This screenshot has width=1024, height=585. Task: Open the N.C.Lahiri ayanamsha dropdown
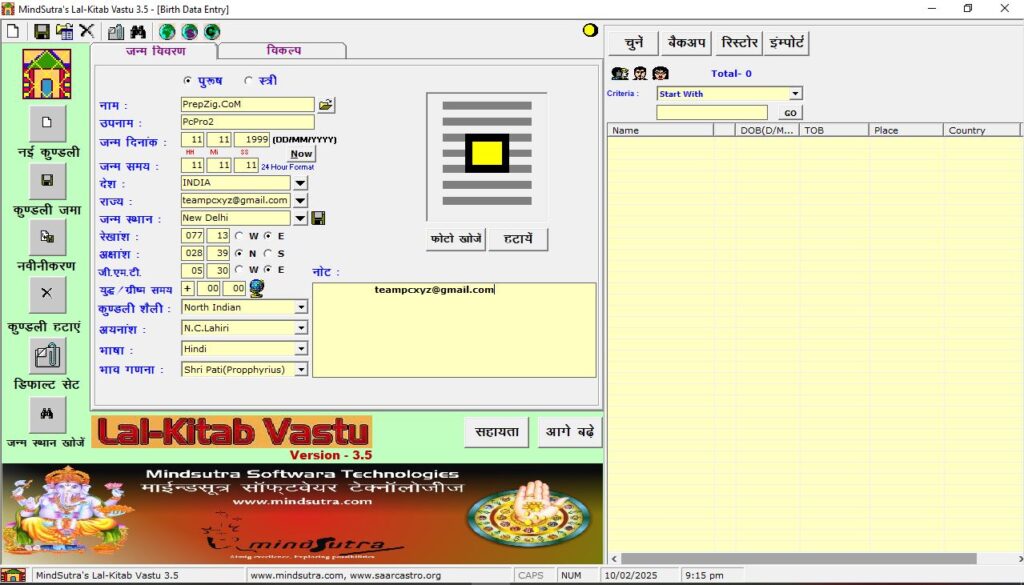coord(301,328)
